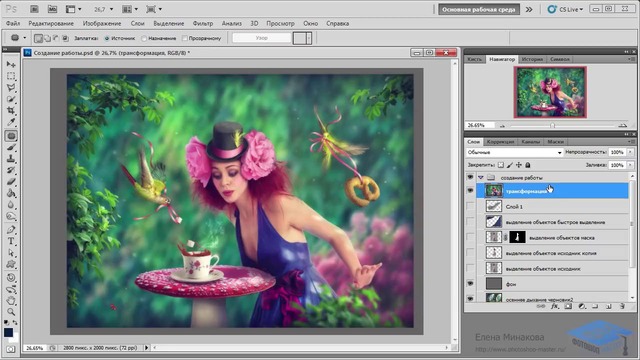Open the blend mode Обычные dropdown

514,152
